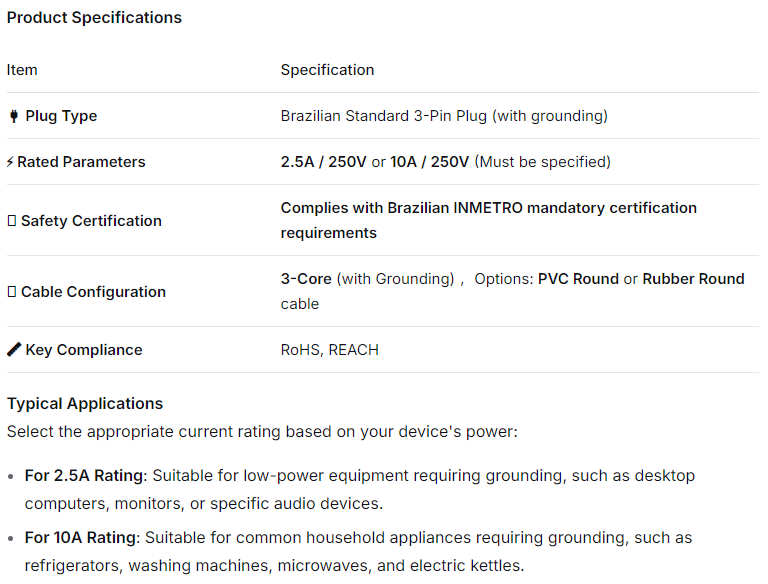Click the Rated Parameters row label
Viewport: 768px width, 584px height.
click(x=81, y=162)
